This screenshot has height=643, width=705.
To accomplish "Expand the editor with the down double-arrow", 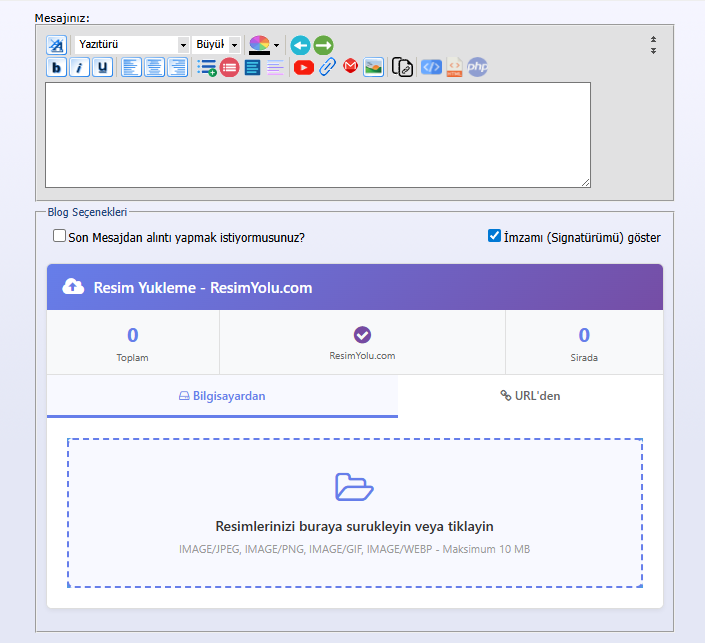I will coord(653,50).
